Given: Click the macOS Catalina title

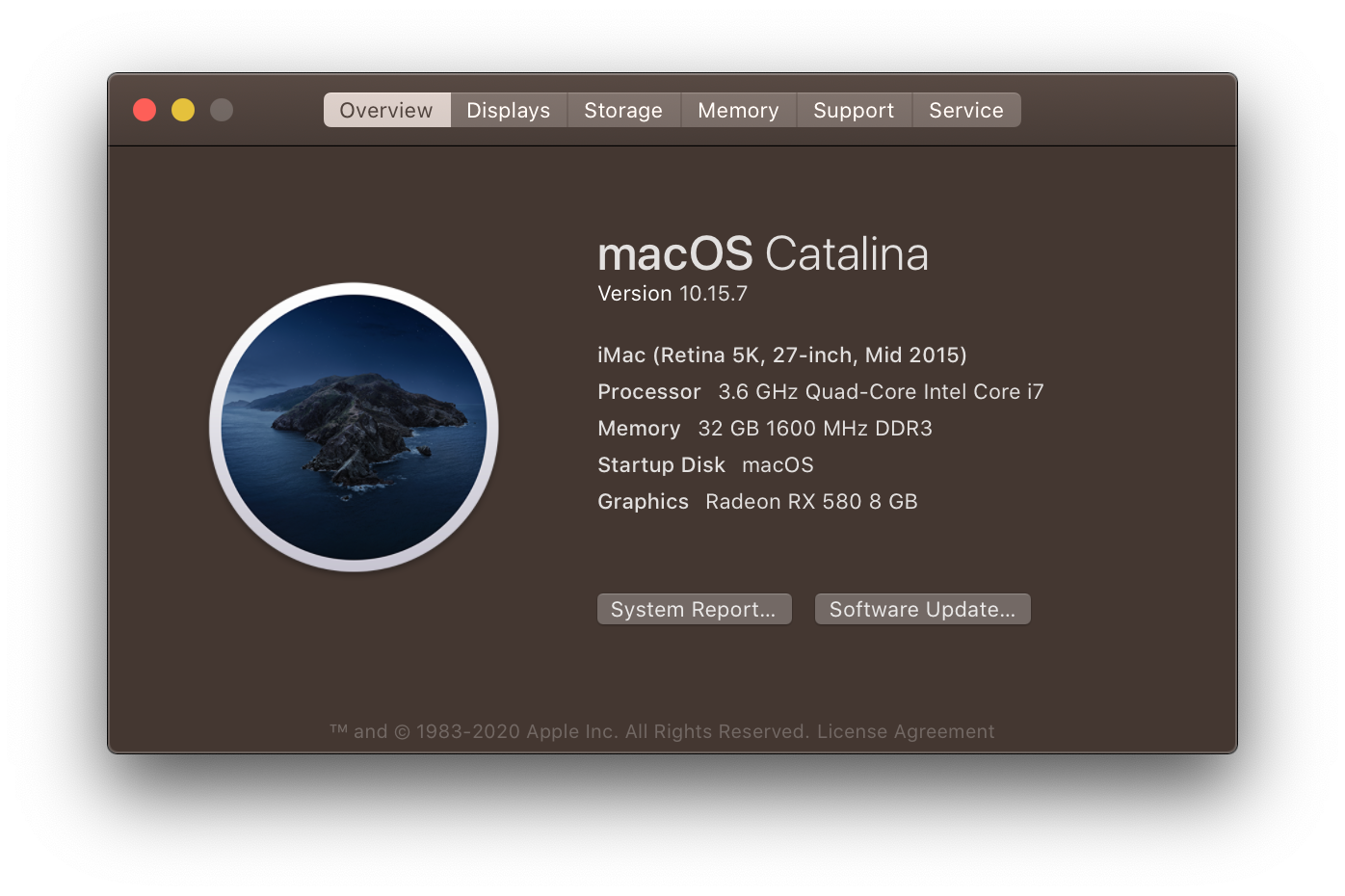Looking at the screenshot, I should [x=763, y=254].
